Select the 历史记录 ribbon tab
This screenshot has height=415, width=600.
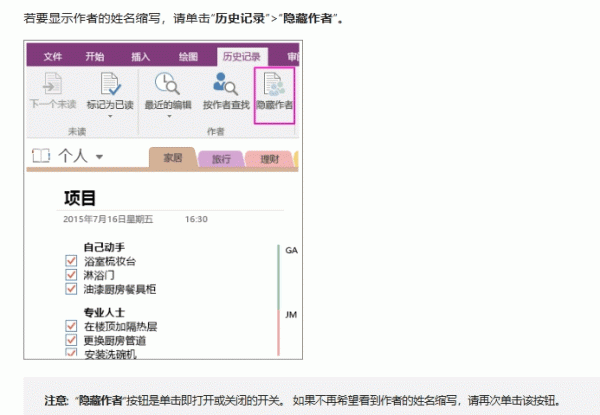242,57
